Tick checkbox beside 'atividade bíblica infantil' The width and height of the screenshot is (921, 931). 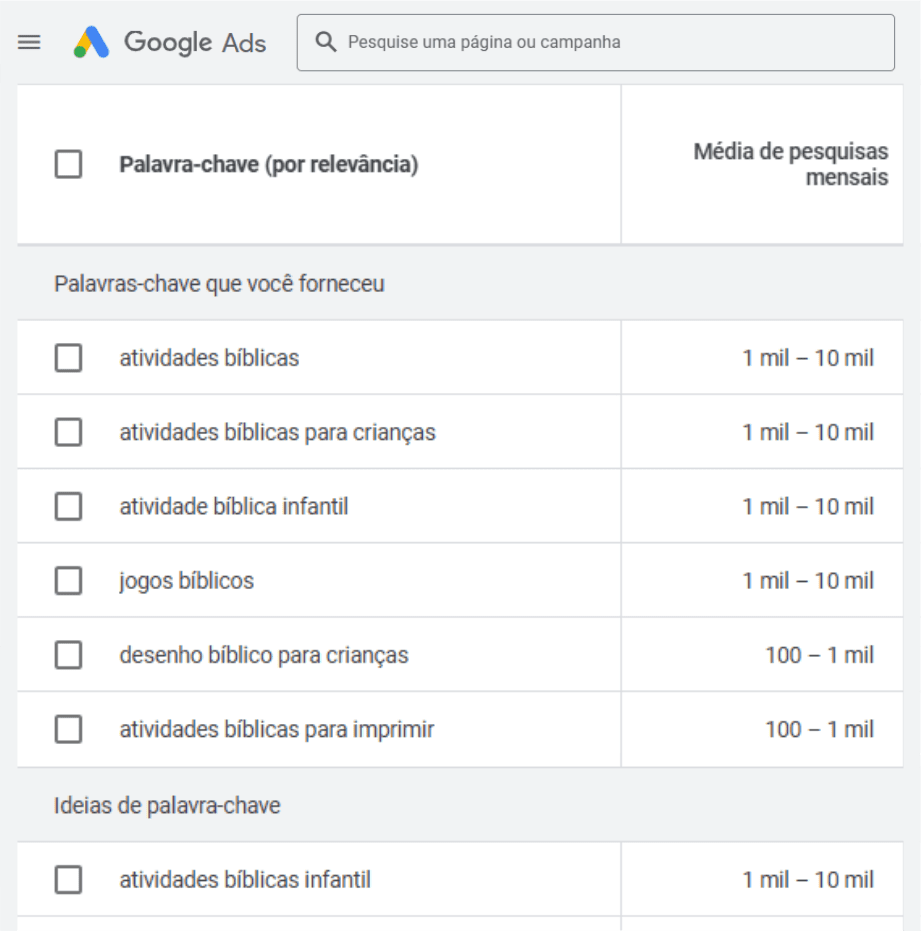(68, 507)
